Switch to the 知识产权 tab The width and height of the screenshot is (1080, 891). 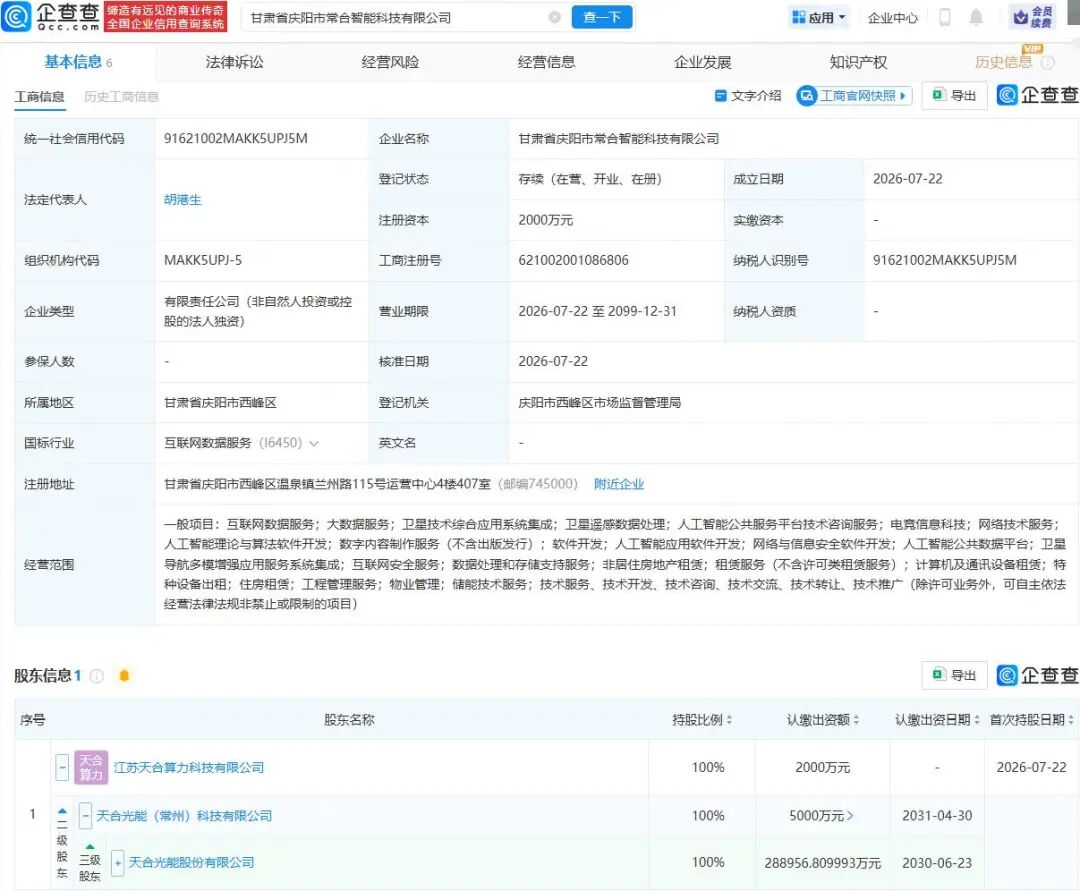[858, 63]
